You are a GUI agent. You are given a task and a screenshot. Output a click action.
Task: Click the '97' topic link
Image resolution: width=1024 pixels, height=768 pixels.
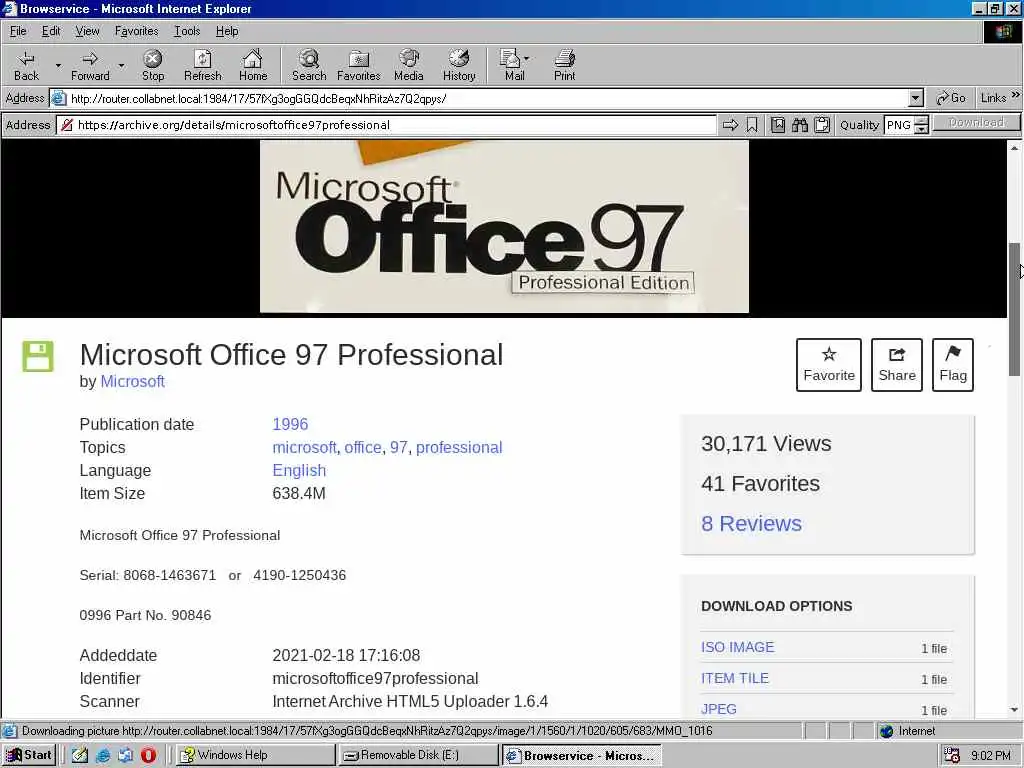[398, 447]
